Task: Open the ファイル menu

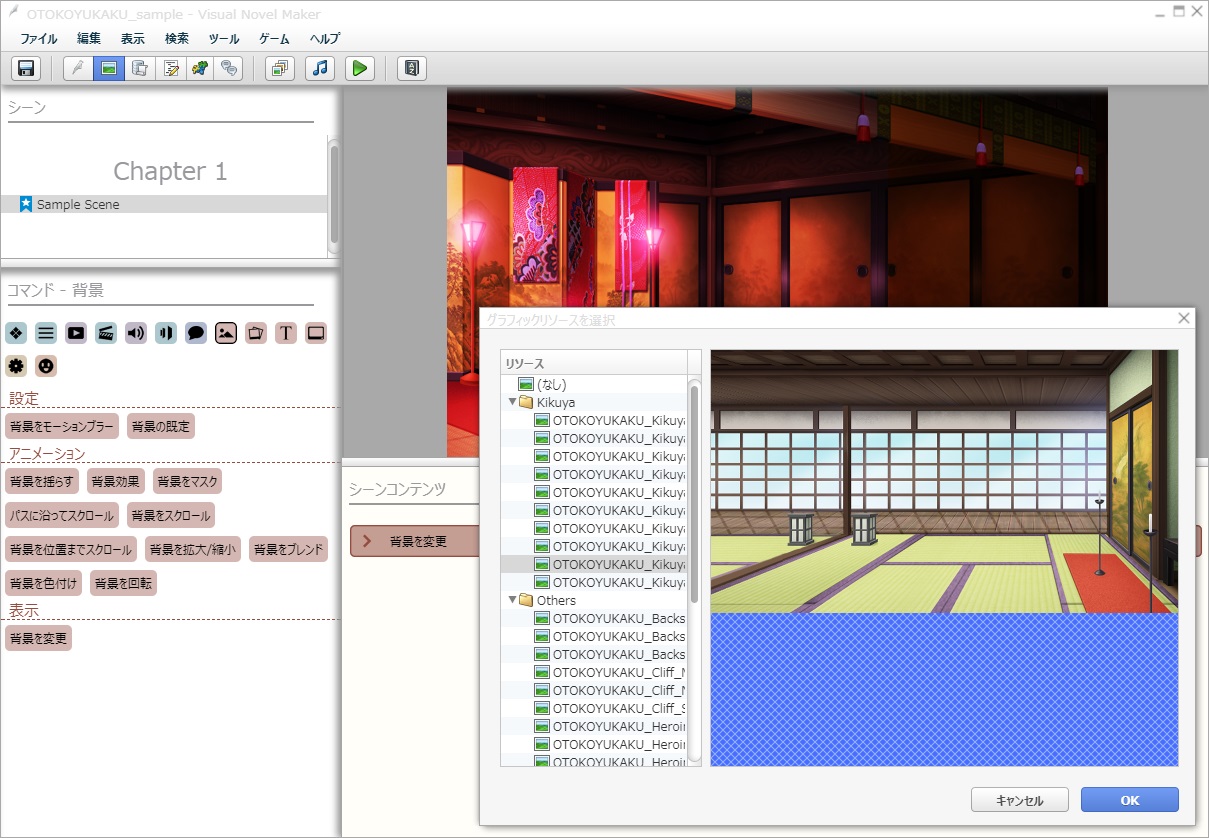Action: (38, 39)
